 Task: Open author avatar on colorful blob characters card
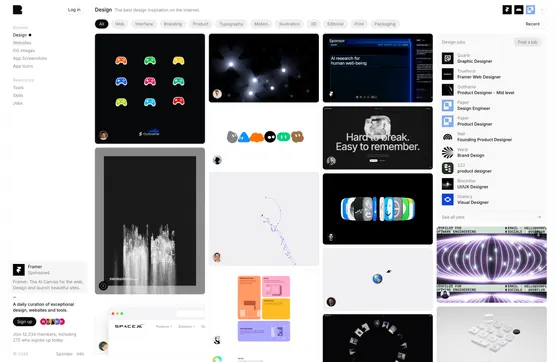(217, 160)
